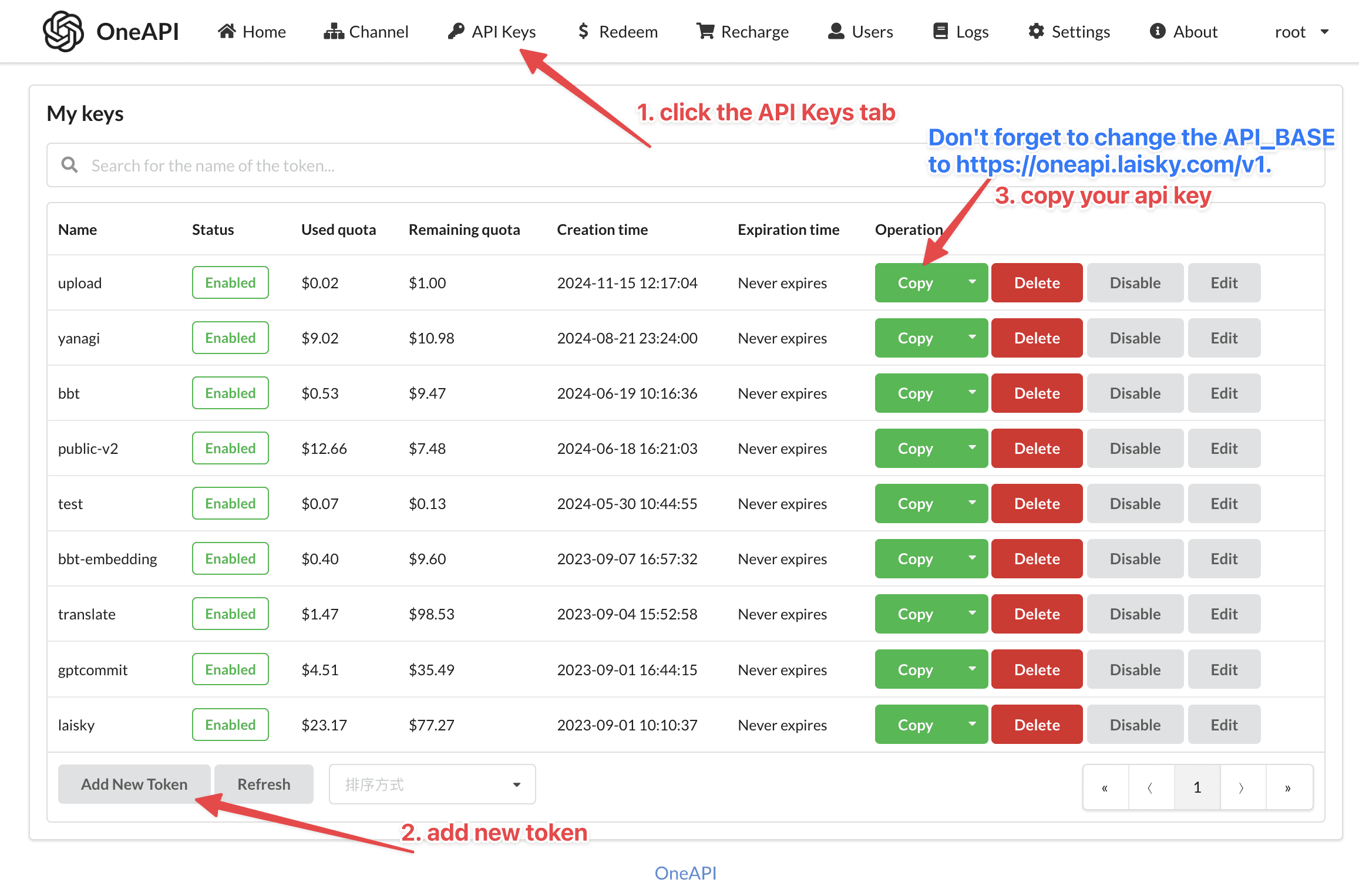Screen dimensions: 1359x896
Task: Open the sort order dropdown
Action: point(432,784)
